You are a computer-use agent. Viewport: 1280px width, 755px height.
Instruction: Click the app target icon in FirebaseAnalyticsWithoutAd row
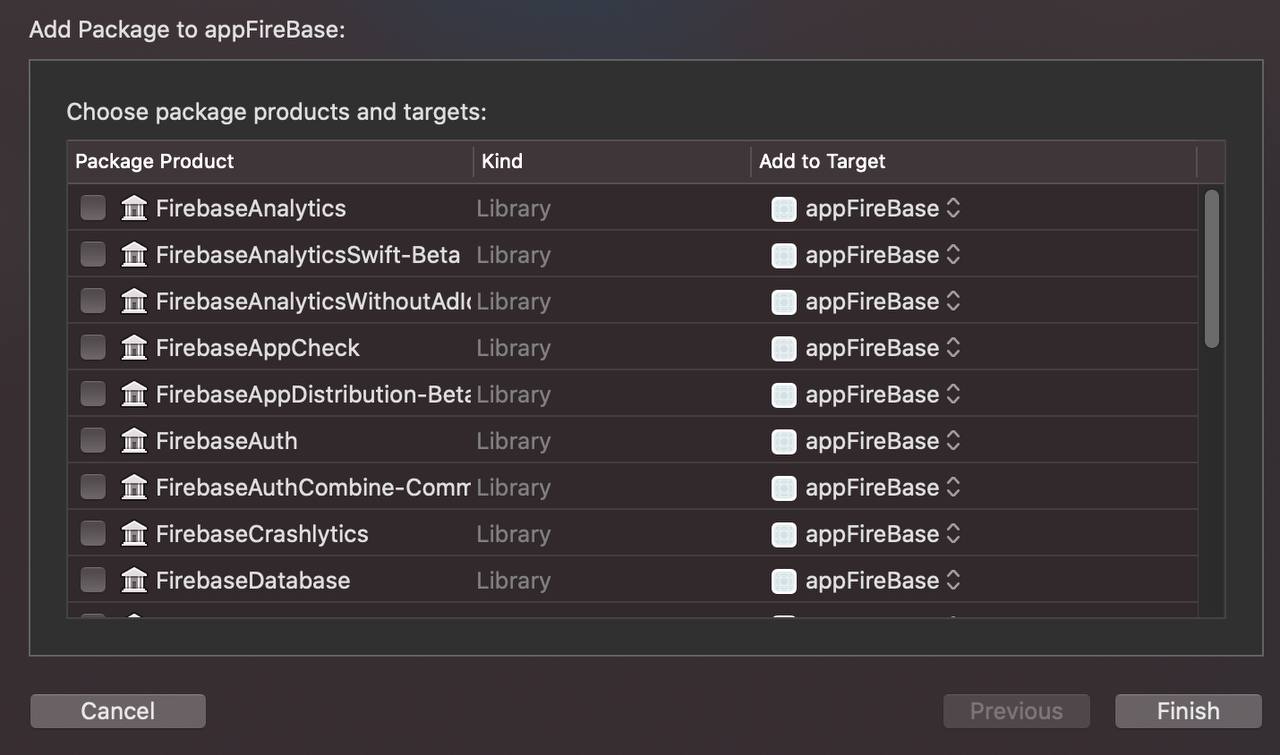click(x=784, y=302)
